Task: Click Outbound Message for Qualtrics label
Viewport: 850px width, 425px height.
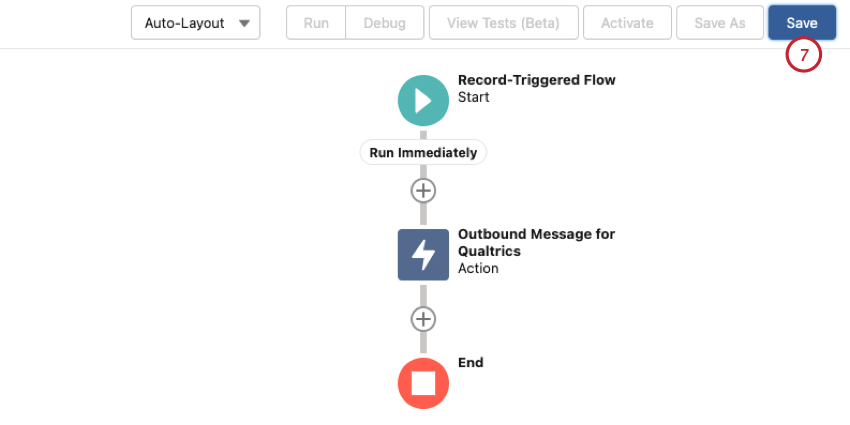Action: [537, 242]
